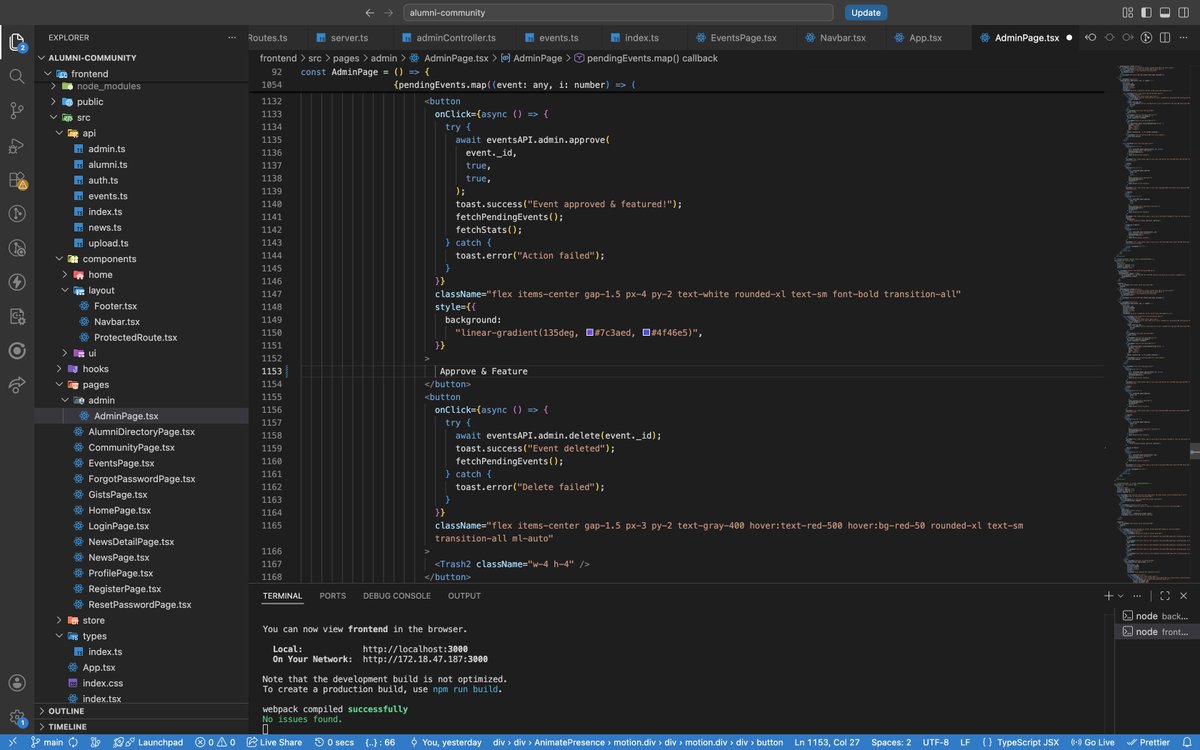Open editor more actions ellipsis

1185,38
